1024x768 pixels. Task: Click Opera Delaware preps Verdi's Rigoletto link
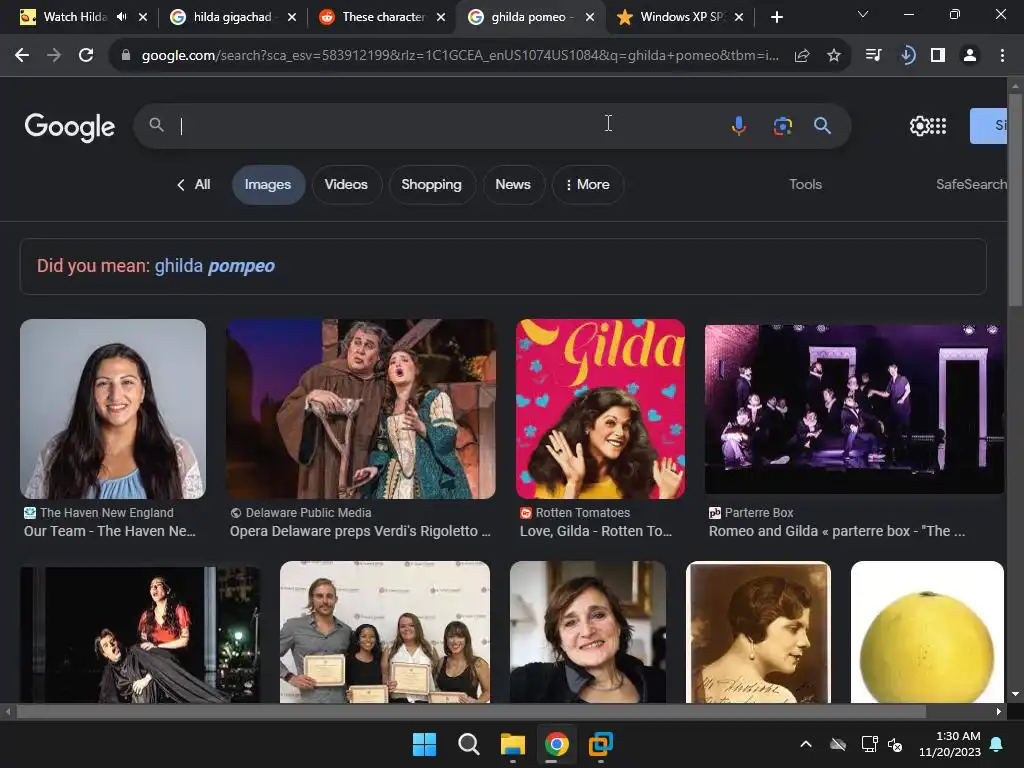click(x=360, y=531)
